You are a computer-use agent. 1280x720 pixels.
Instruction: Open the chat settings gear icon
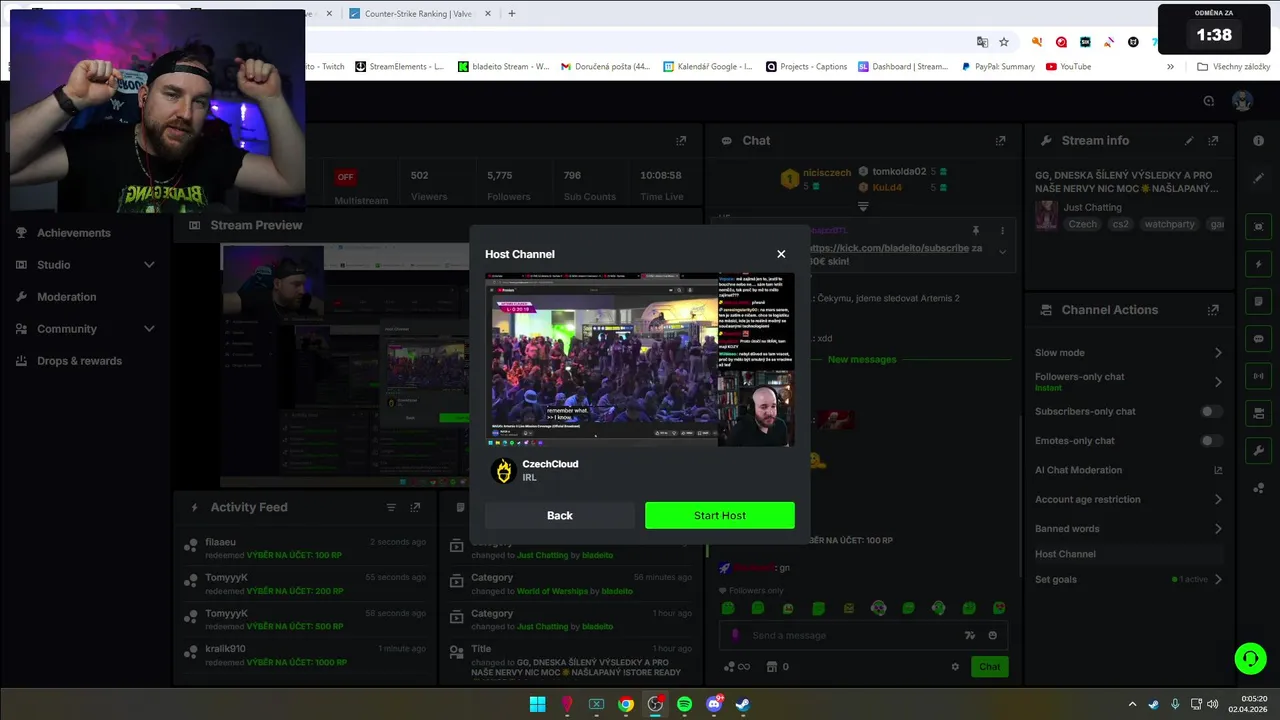point(955,667)
